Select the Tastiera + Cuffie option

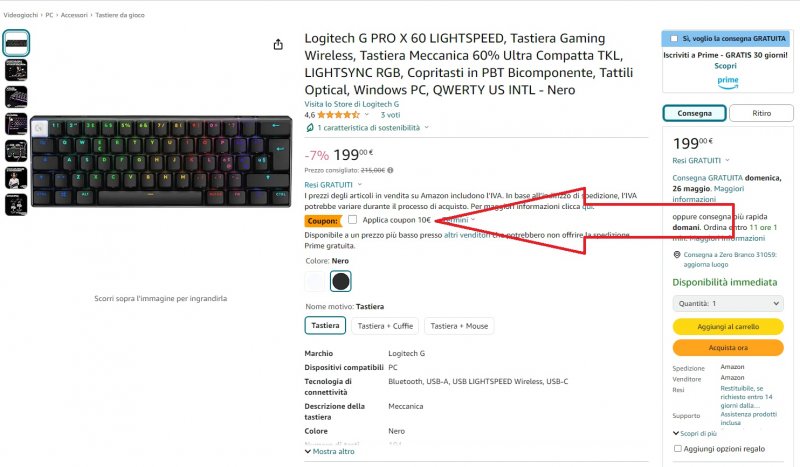pyautogui.click(x=385, y=325)
